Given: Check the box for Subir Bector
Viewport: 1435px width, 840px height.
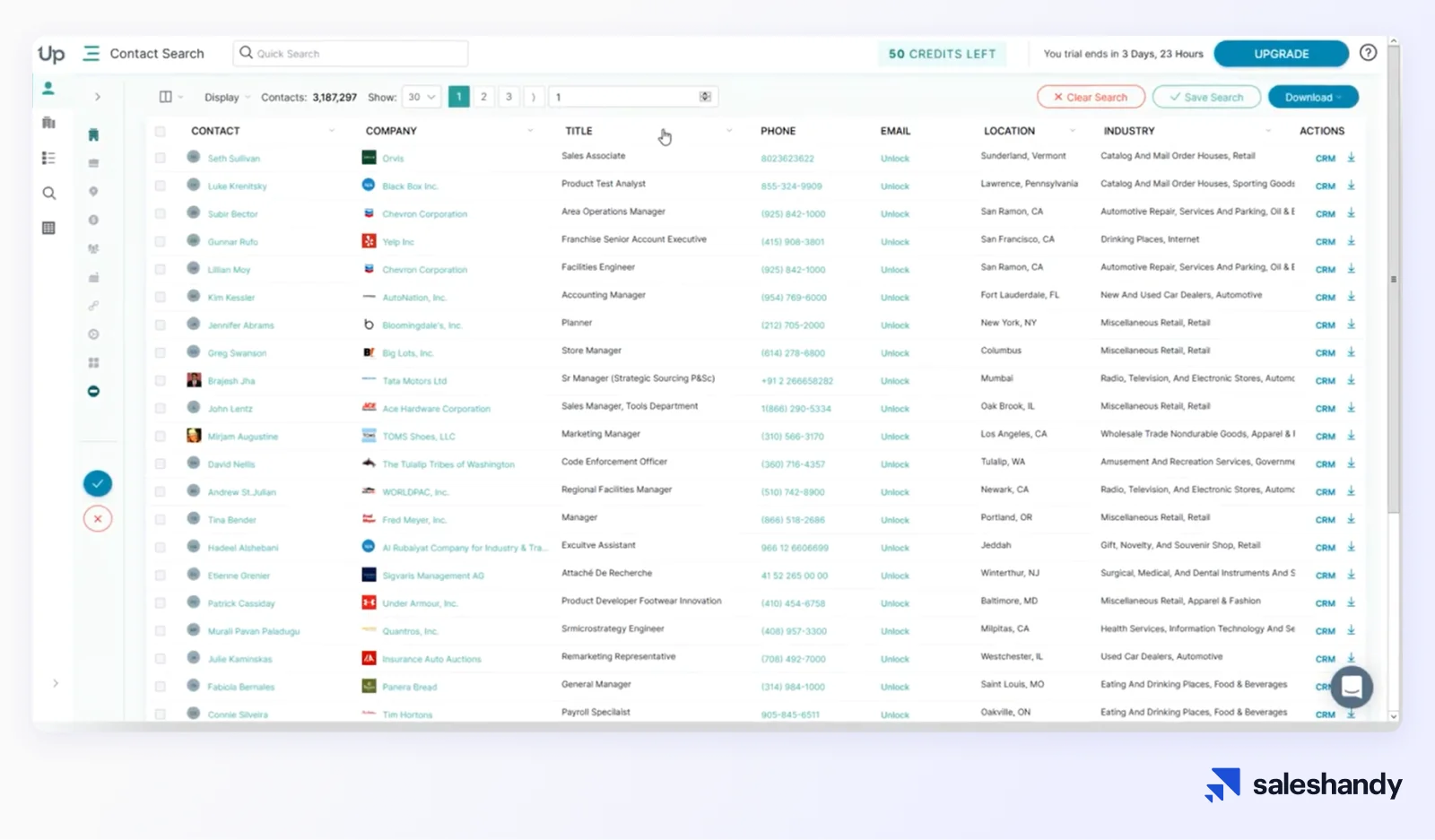Looking at the screenshot, I should click(160, 213).
